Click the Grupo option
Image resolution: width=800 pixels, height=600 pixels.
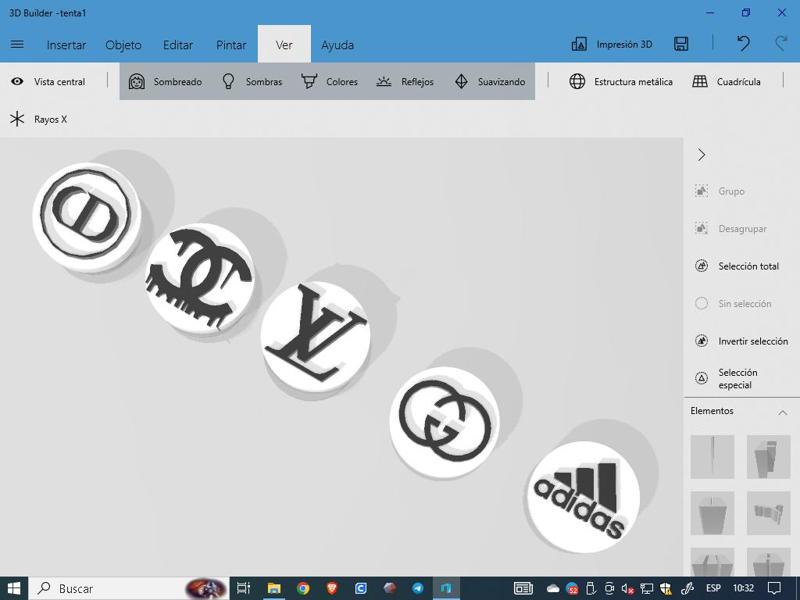[x=720, y=191]
